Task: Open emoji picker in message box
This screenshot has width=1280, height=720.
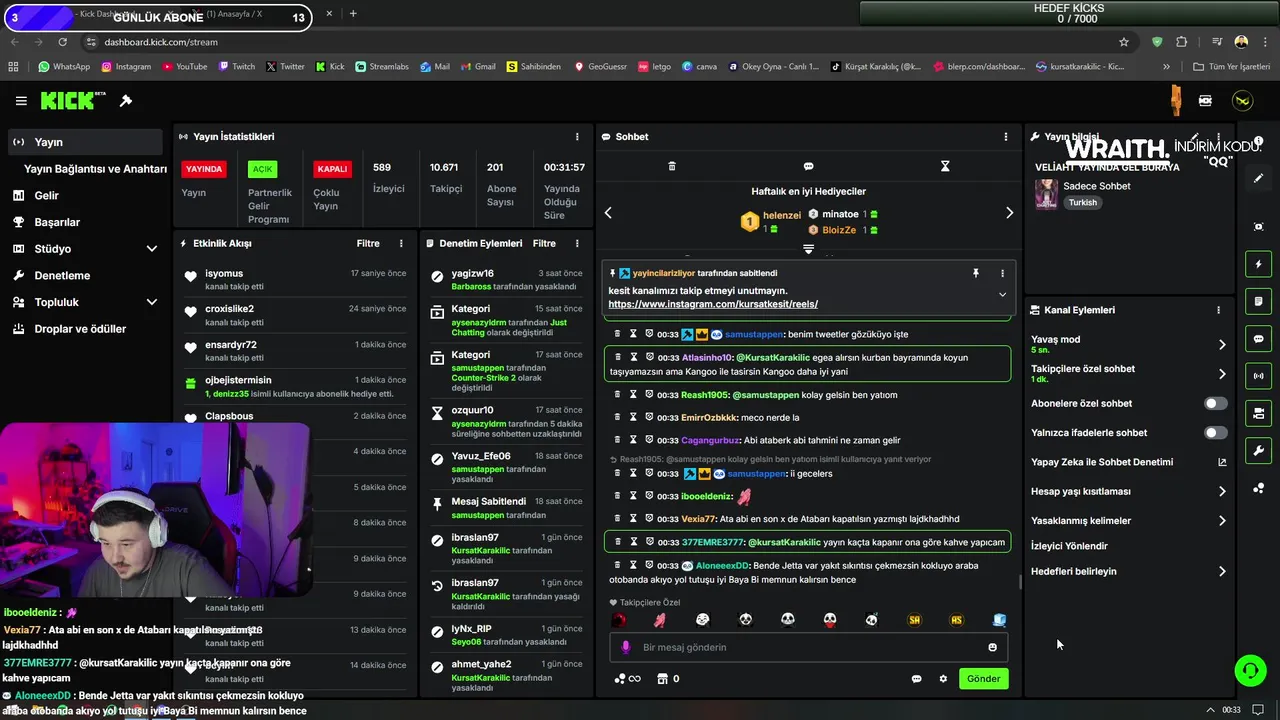Action: coord(992,648)
